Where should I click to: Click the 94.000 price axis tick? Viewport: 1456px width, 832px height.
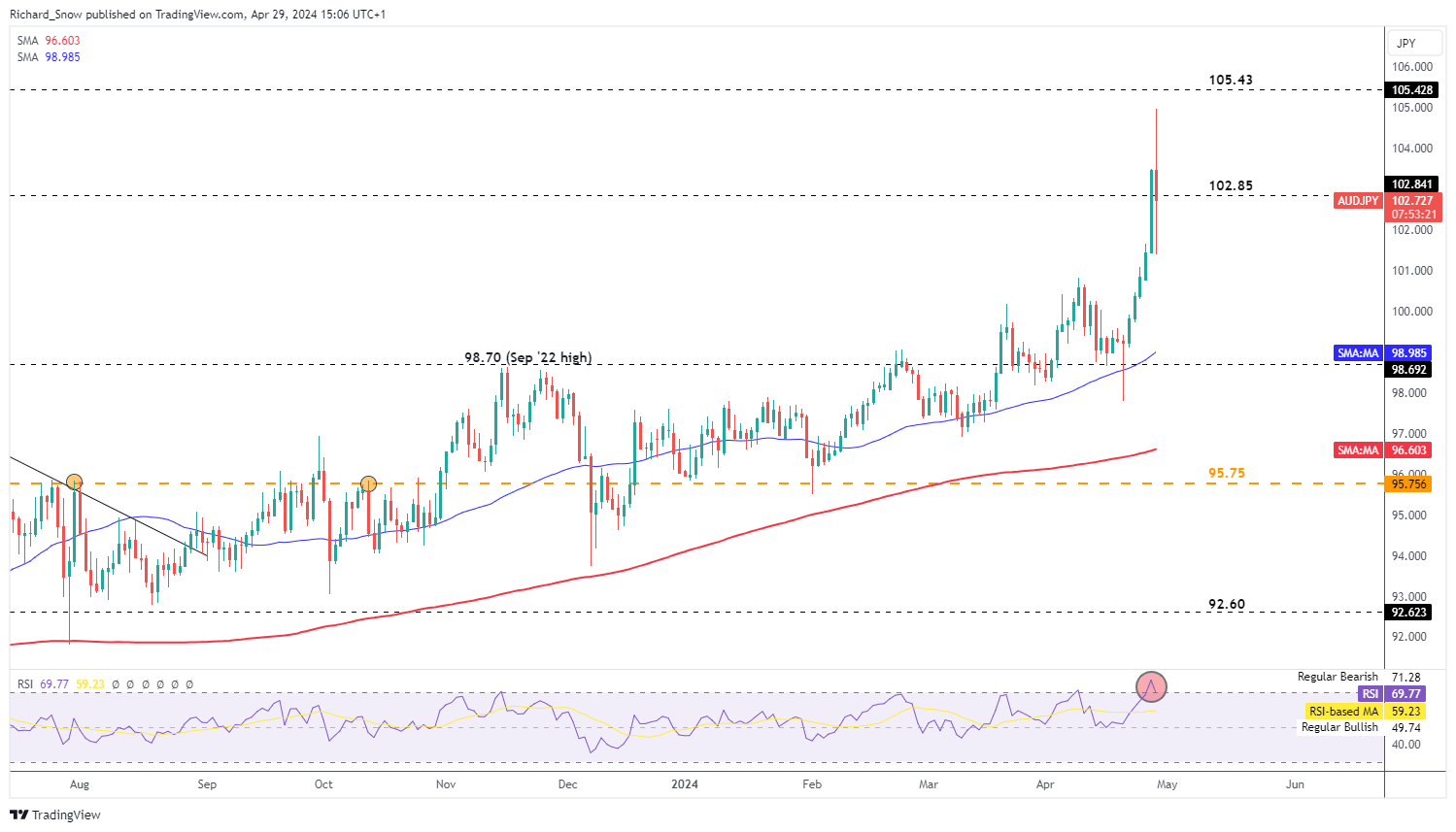point(1409,556)
